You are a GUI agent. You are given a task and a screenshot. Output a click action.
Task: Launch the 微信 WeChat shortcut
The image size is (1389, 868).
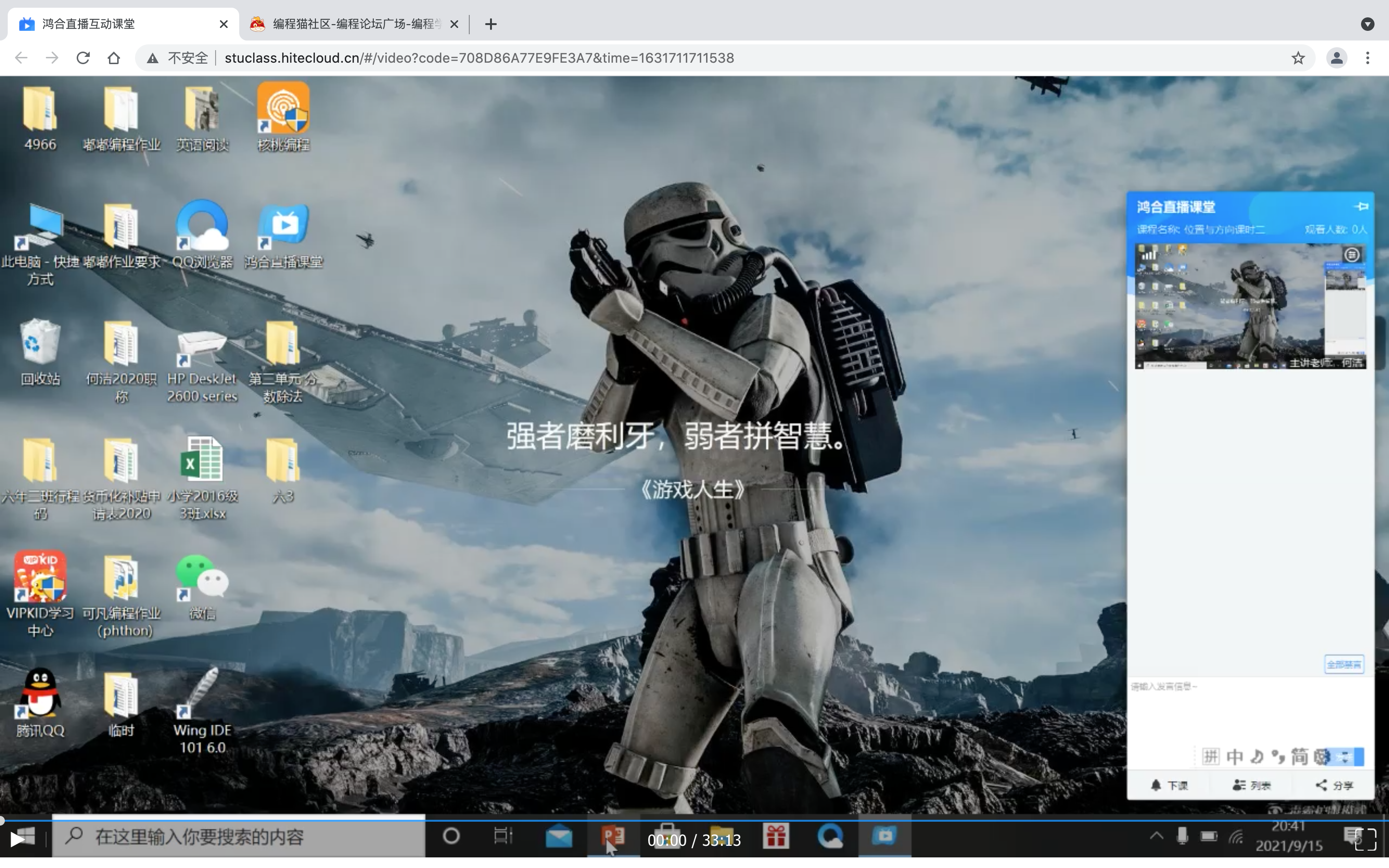pyautogui.click(x=202, y=578)
